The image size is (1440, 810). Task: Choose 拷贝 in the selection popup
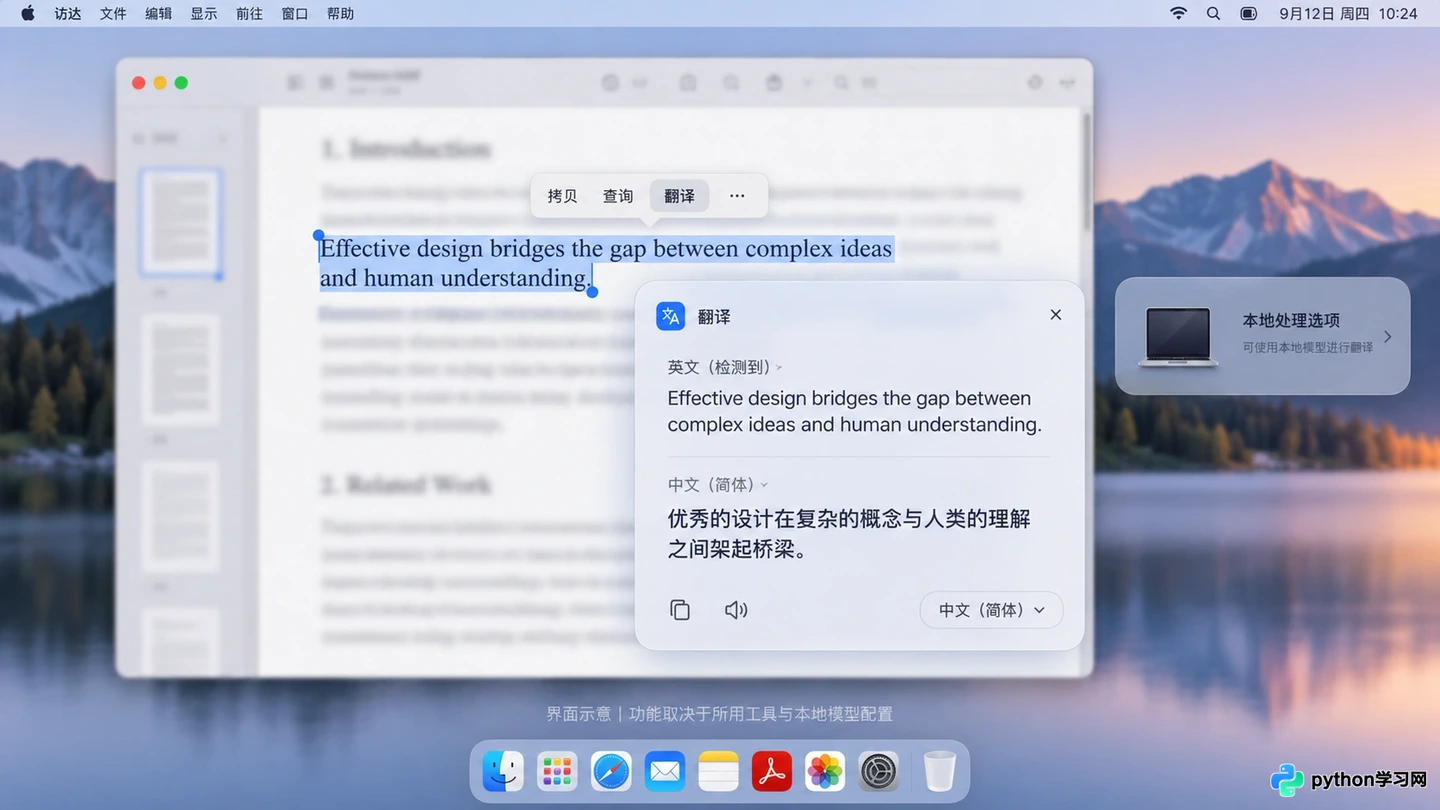pyautogui.click(x=562, y=196)
